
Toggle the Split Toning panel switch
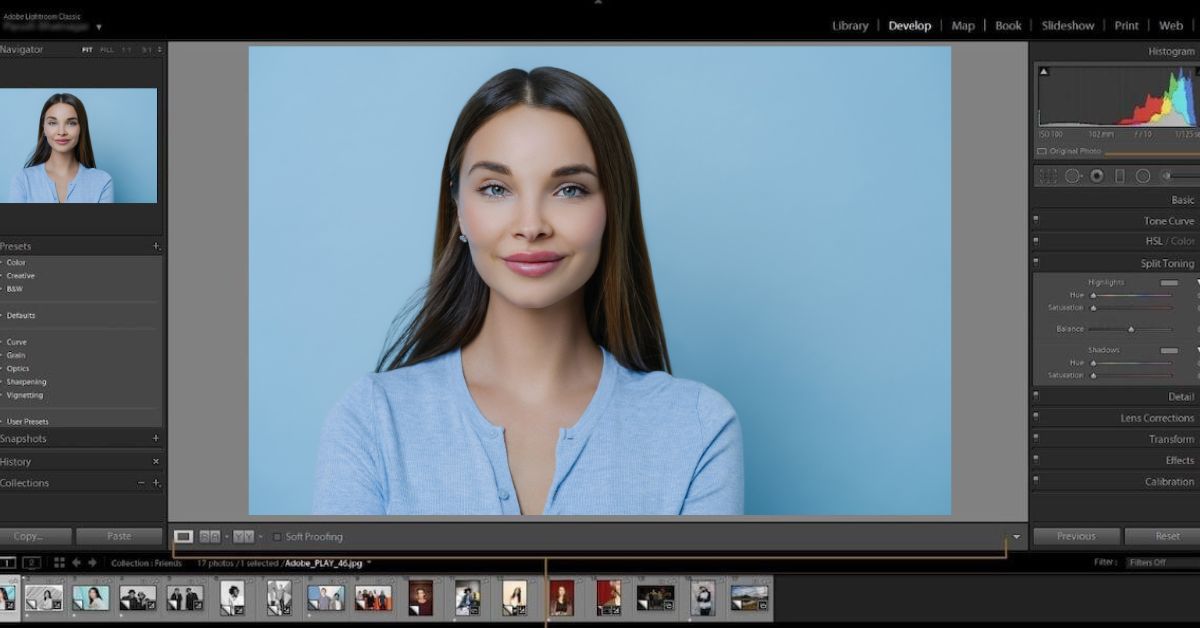tap(1036, 262)
